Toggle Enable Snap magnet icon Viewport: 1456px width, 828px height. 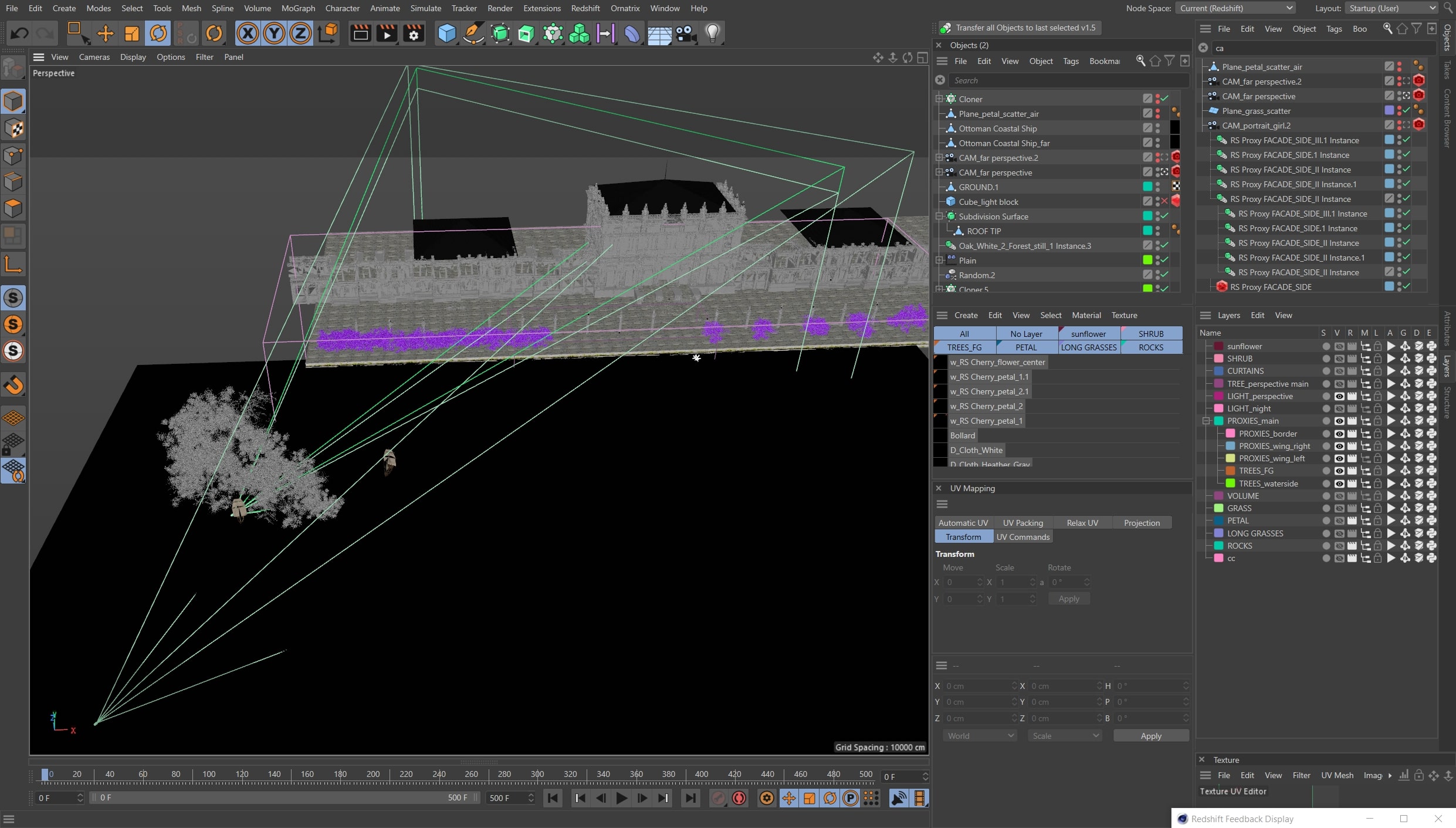pyautogui.click(x=13, y=385)
